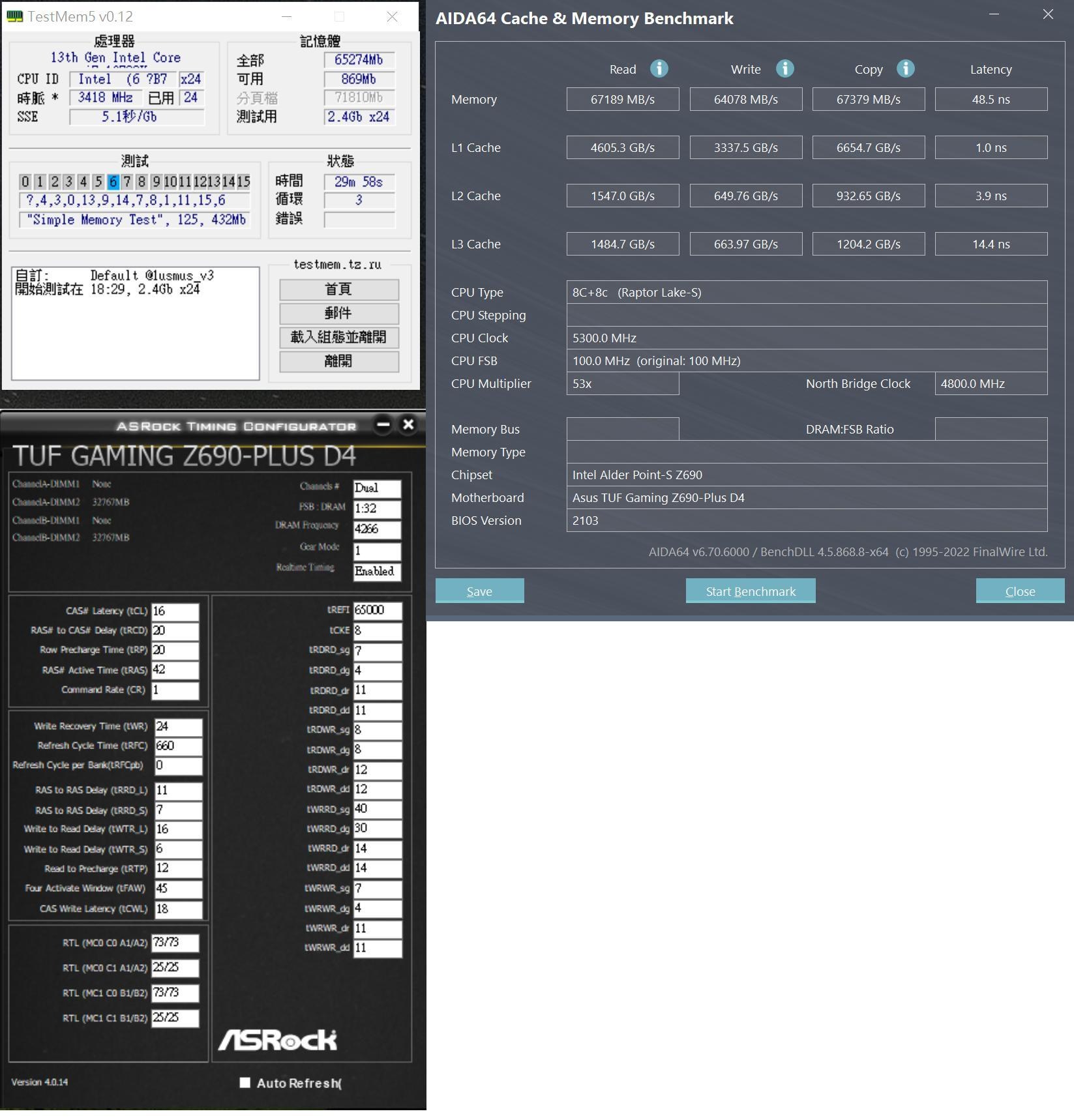Save the AIDA64 benchmark results
Screen dimensions: 1074x1120
479,591
